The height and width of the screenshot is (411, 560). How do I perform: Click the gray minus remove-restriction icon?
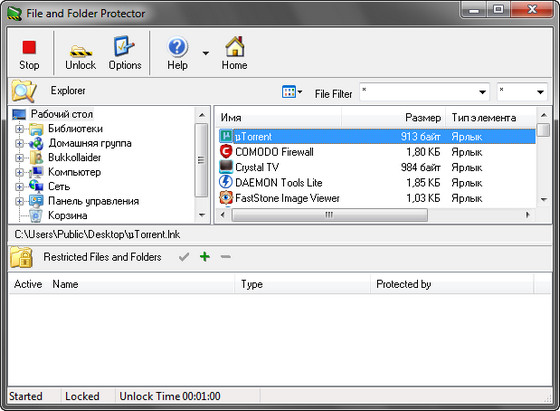point(225,256)
